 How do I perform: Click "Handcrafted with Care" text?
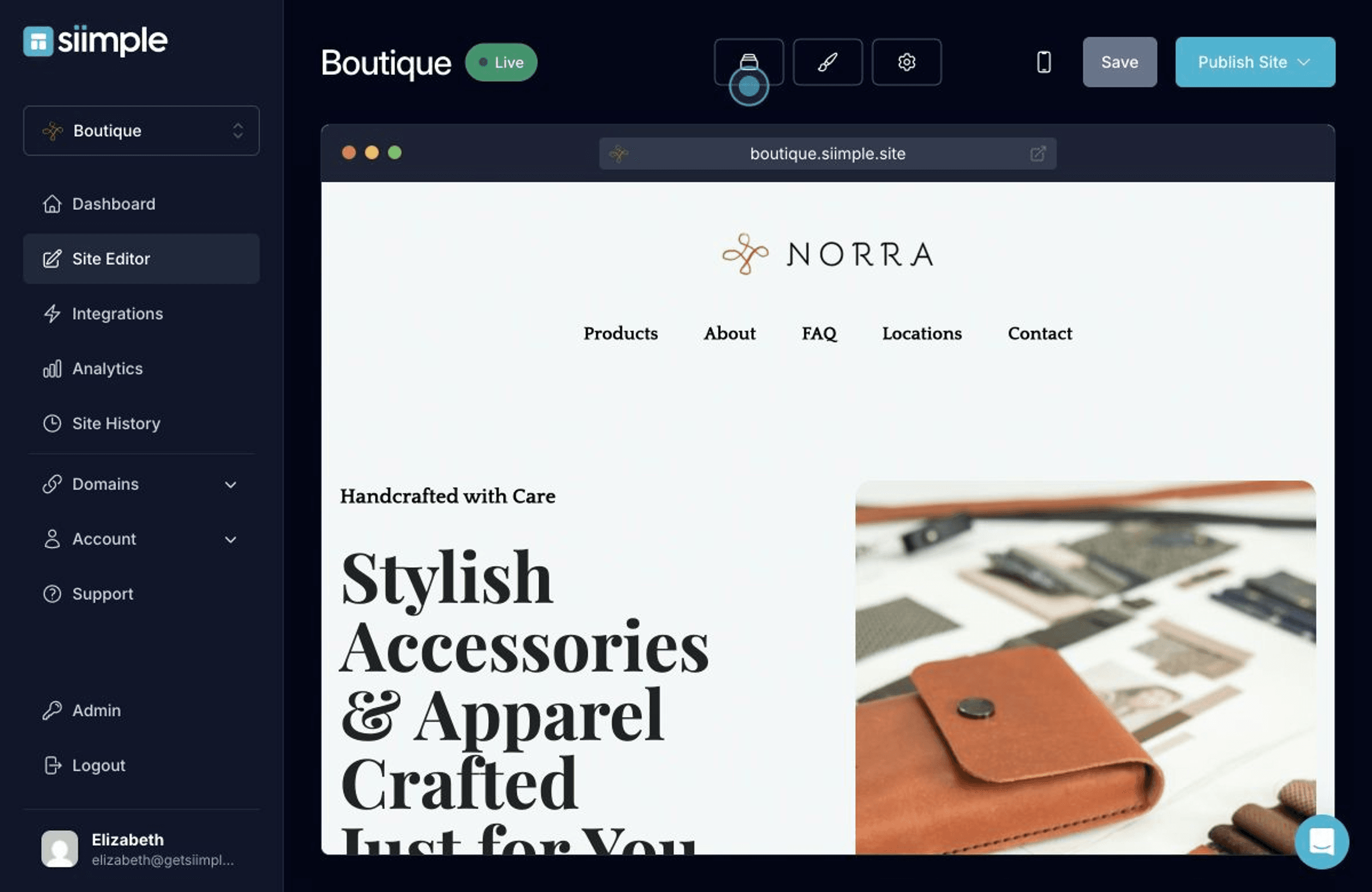pyautogui.click(x=448, y=496)
